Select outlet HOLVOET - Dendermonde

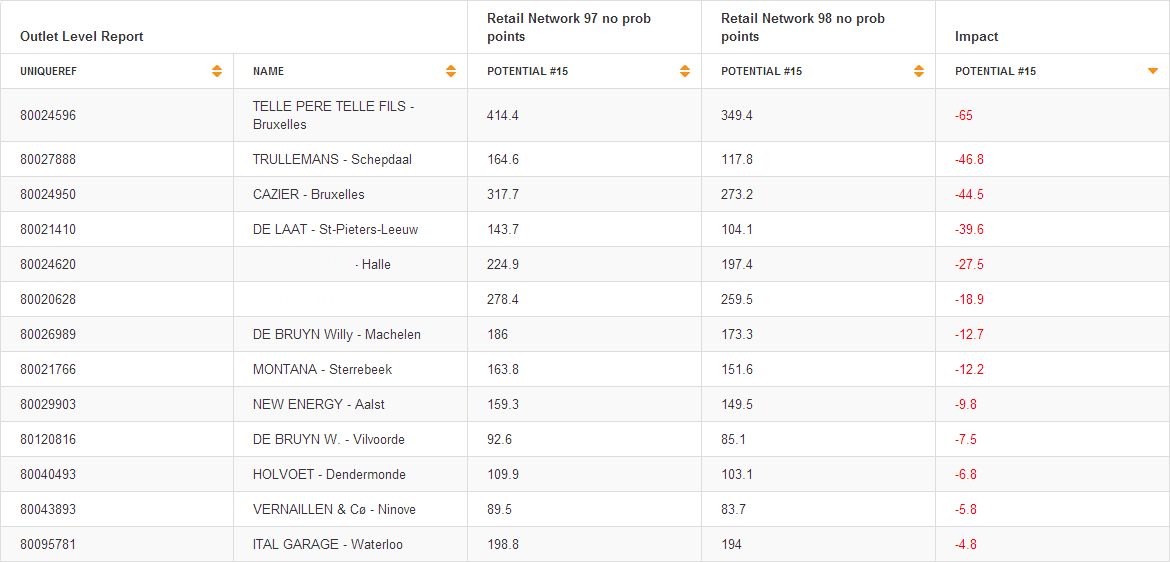click(329, 475)
